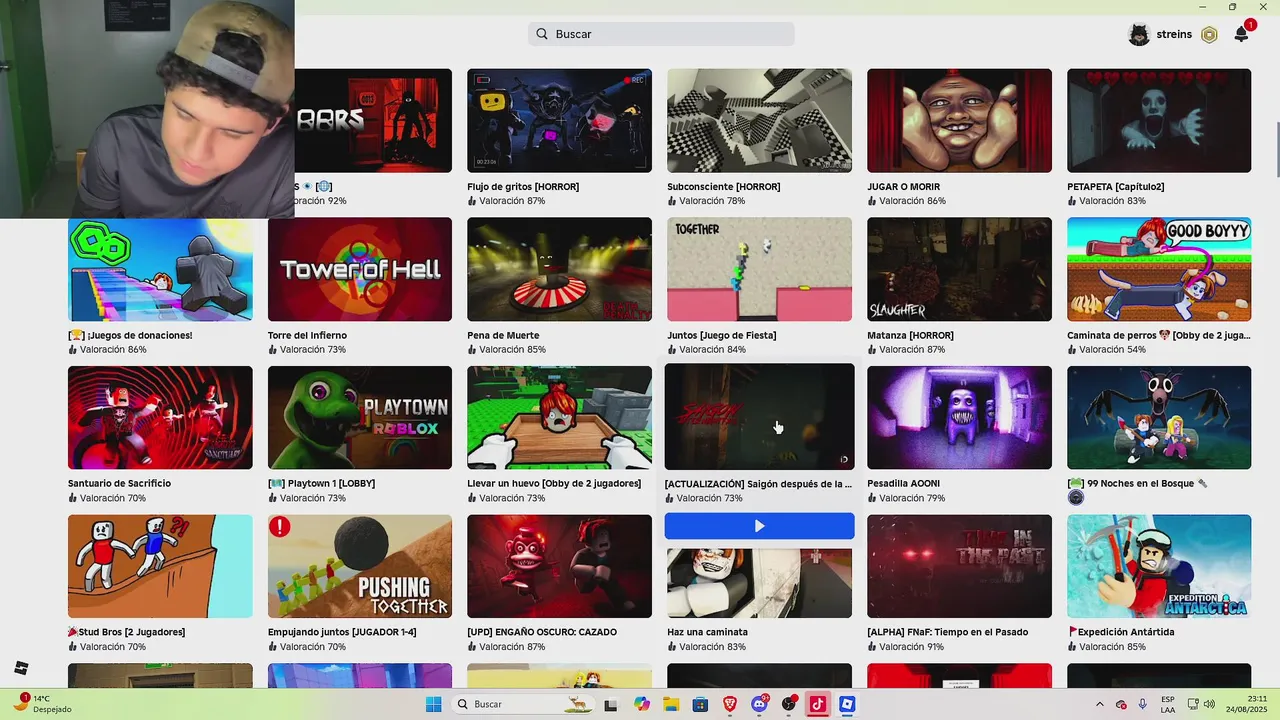
Task: Show hidden system tray icons
Action: [x=1100, y=704]
